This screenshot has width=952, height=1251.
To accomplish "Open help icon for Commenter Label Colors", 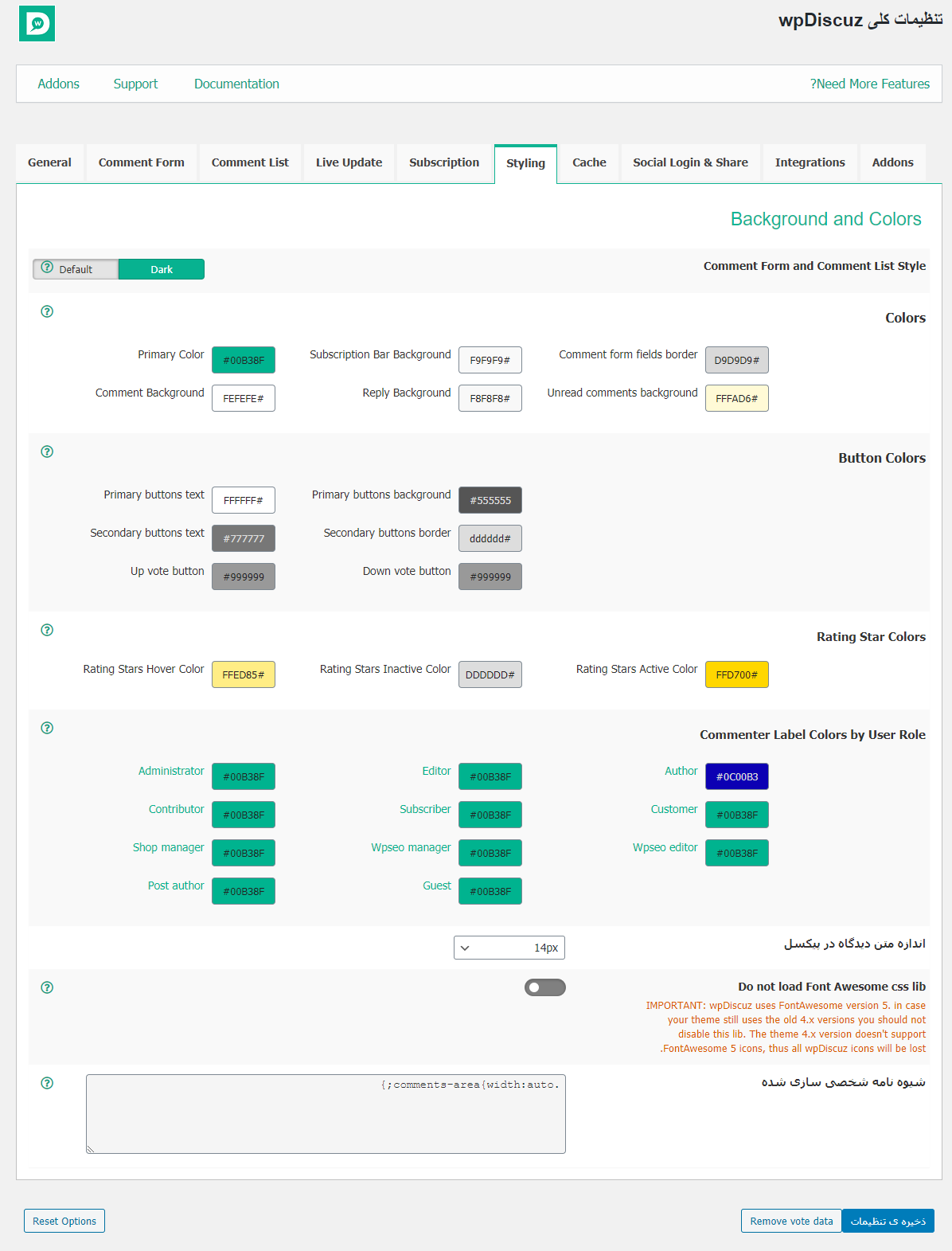I will coord(47,728).
